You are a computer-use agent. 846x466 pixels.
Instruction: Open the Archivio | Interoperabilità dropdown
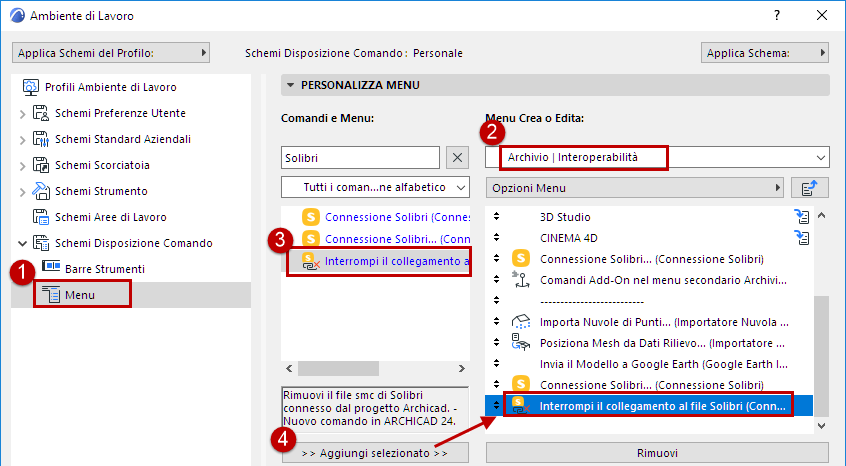pos(657,158)
